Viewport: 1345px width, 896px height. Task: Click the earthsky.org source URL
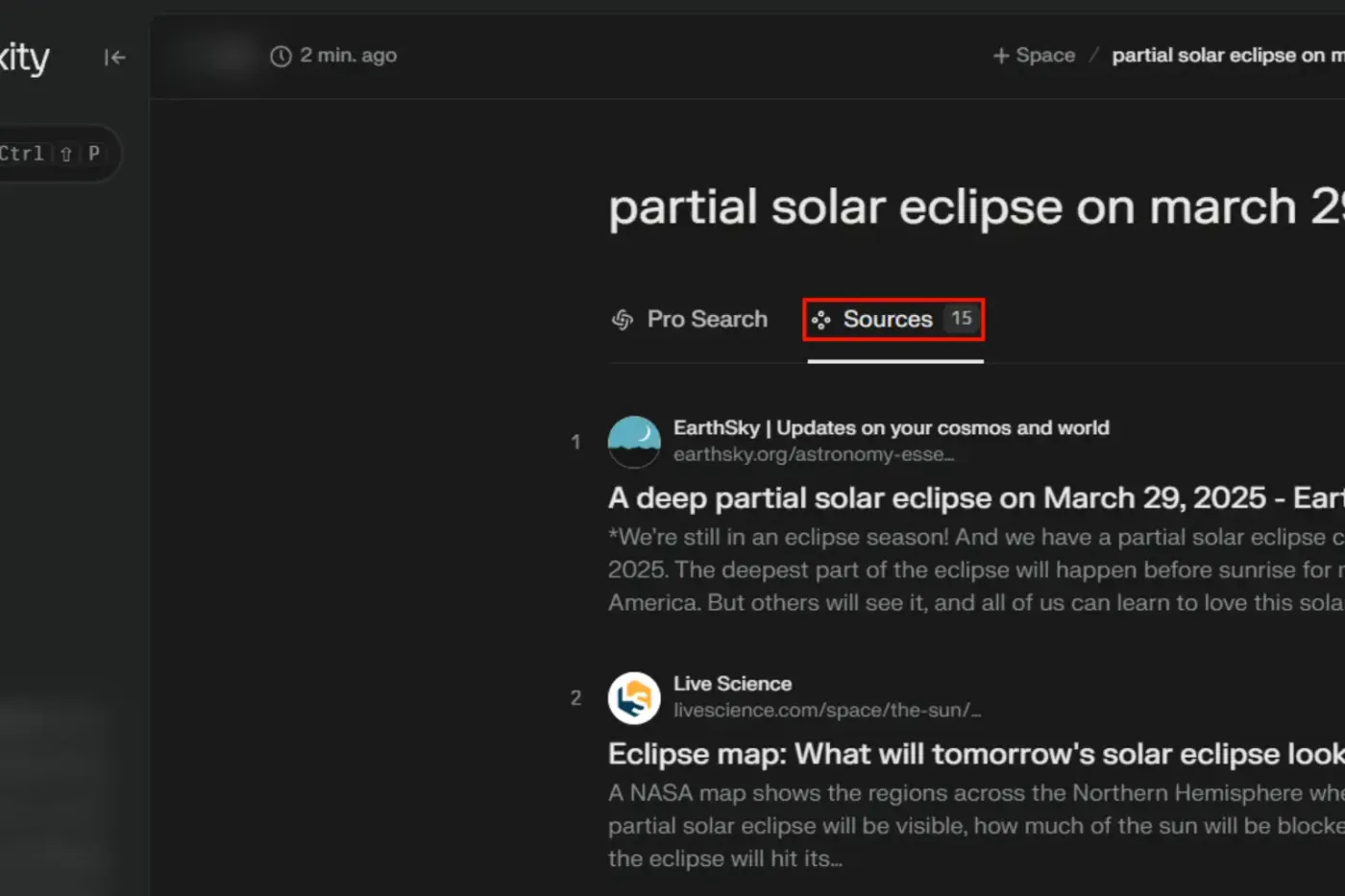point(814,454)
